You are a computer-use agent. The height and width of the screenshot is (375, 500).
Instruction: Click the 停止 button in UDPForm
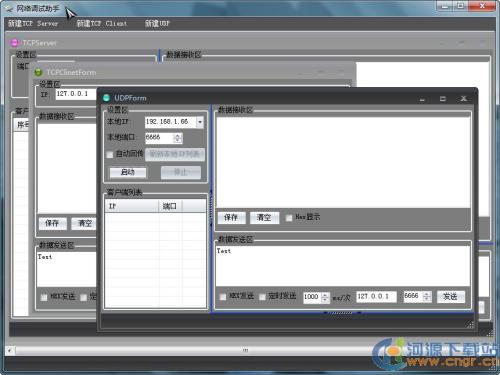(x=181, y=172)
